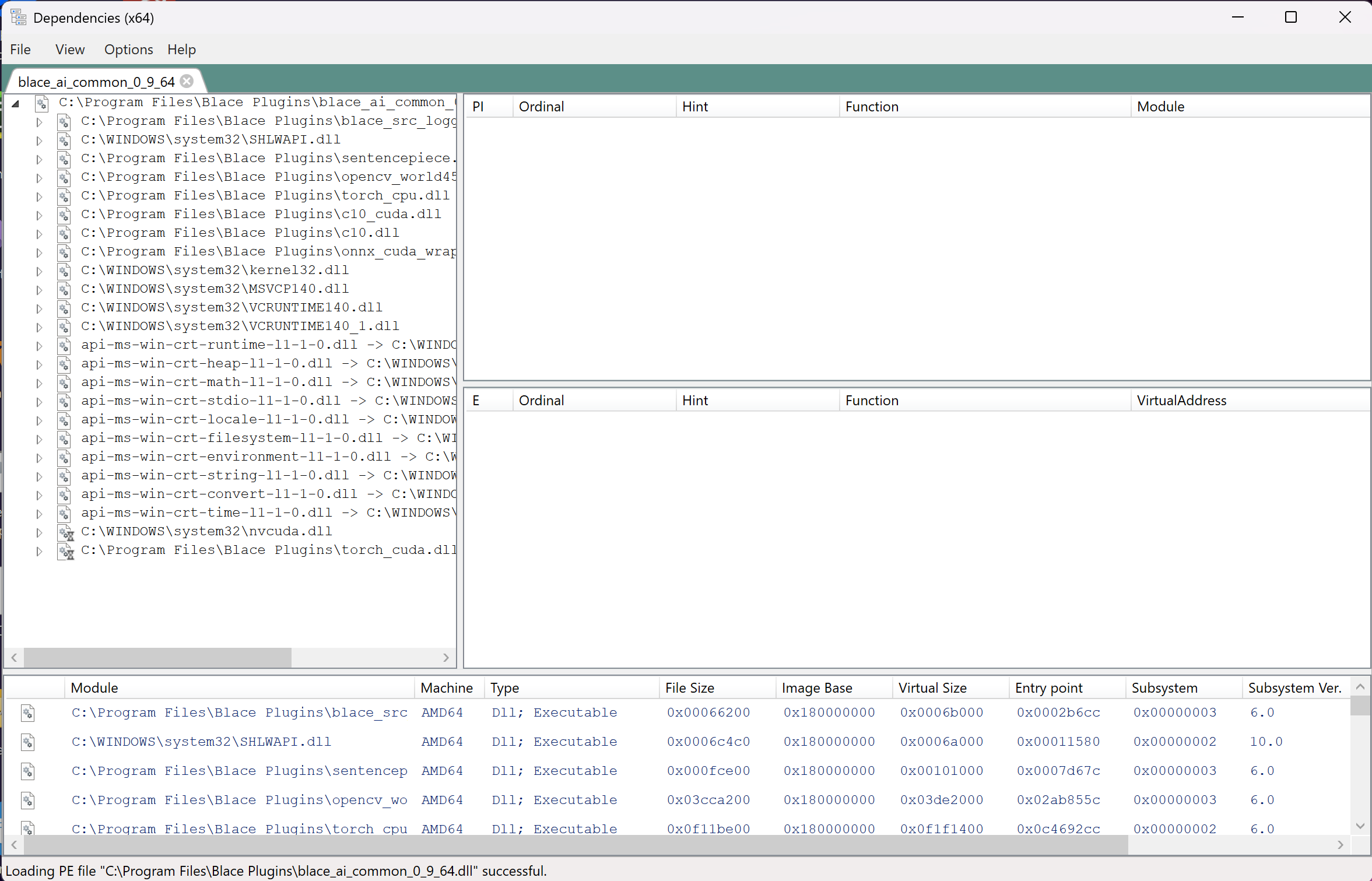Viewport: 1372px width, 881px height.
Task: Sort exports by the E column header
Action: [489, 401]
